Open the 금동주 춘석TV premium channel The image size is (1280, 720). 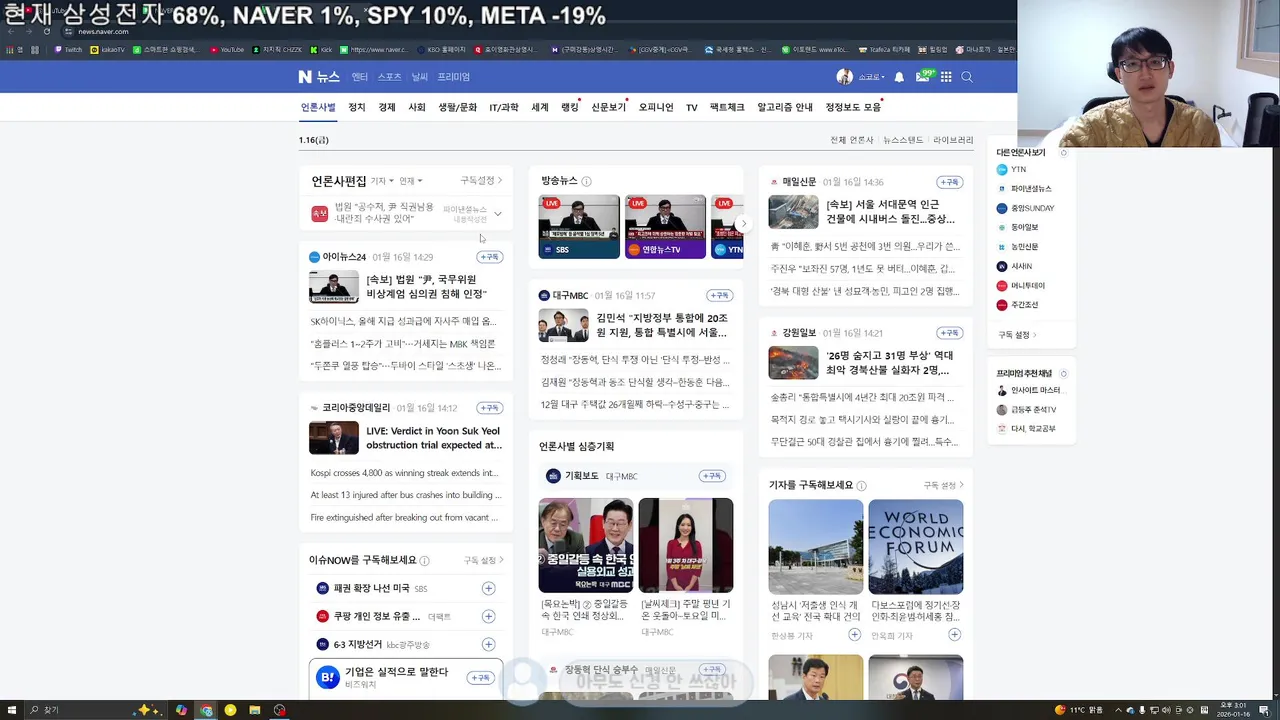1027,410
